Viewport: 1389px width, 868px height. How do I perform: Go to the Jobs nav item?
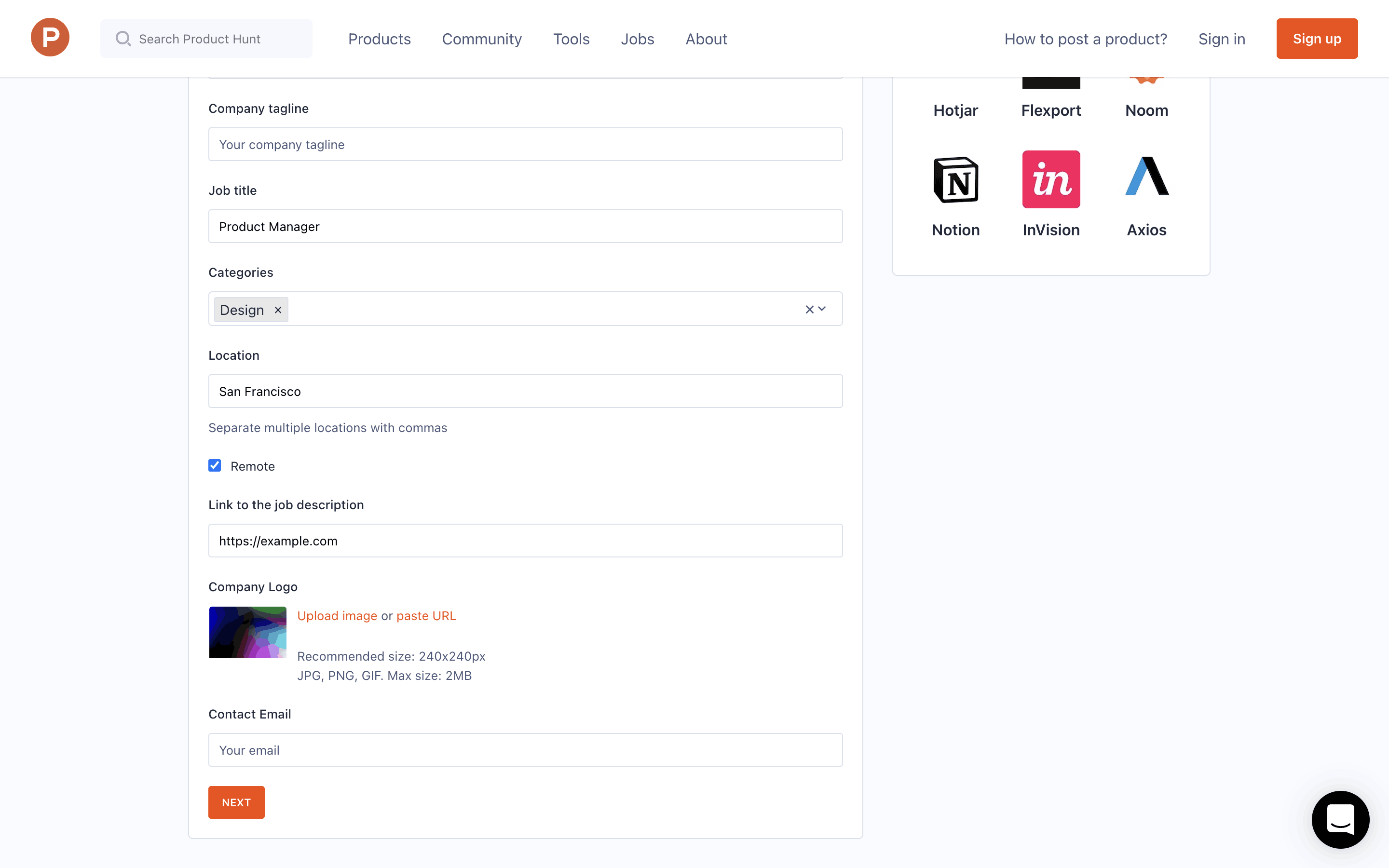637,39
